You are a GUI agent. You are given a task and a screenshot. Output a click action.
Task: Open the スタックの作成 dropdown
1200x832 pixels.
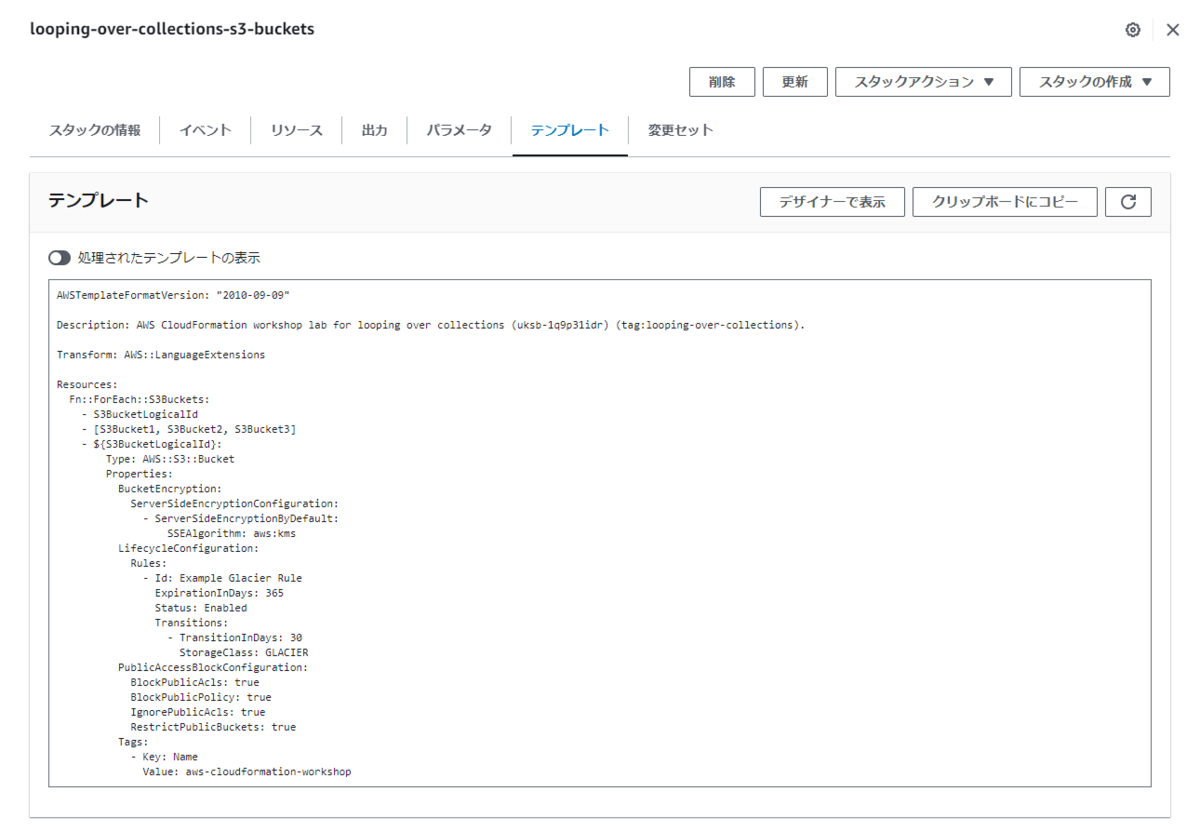coord(1094,81)
